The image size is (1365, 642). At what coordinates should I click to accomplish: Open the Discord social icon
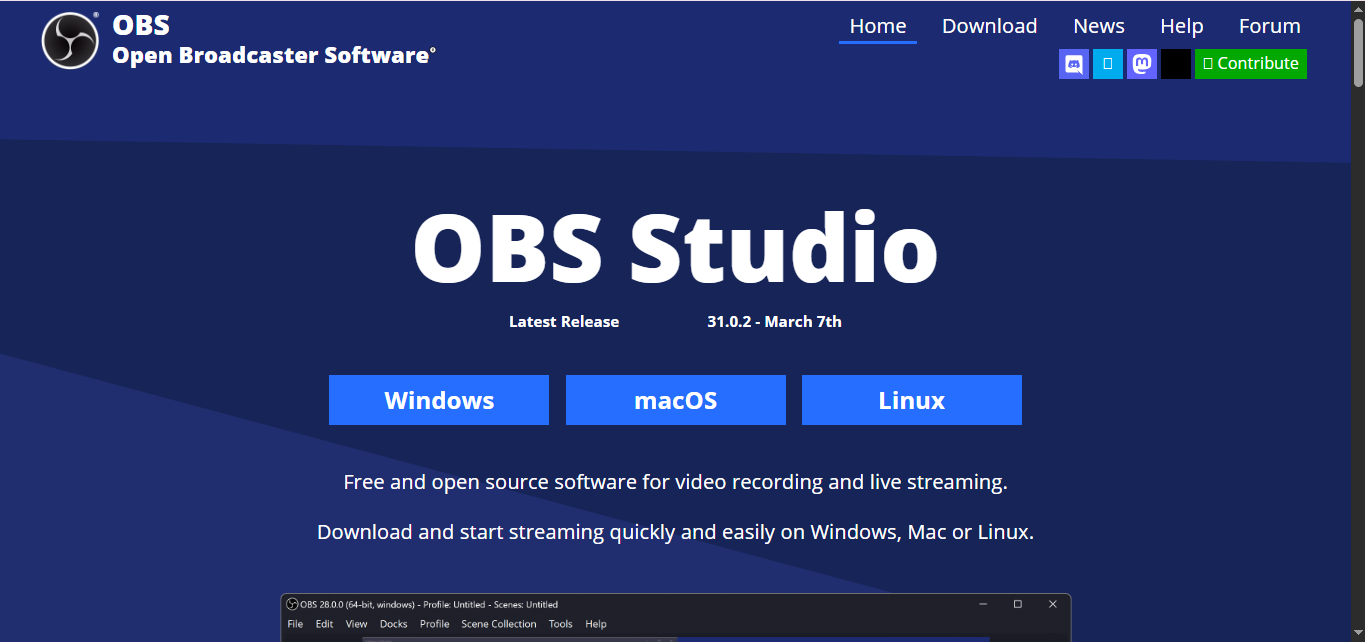[x=1074, y=64]
